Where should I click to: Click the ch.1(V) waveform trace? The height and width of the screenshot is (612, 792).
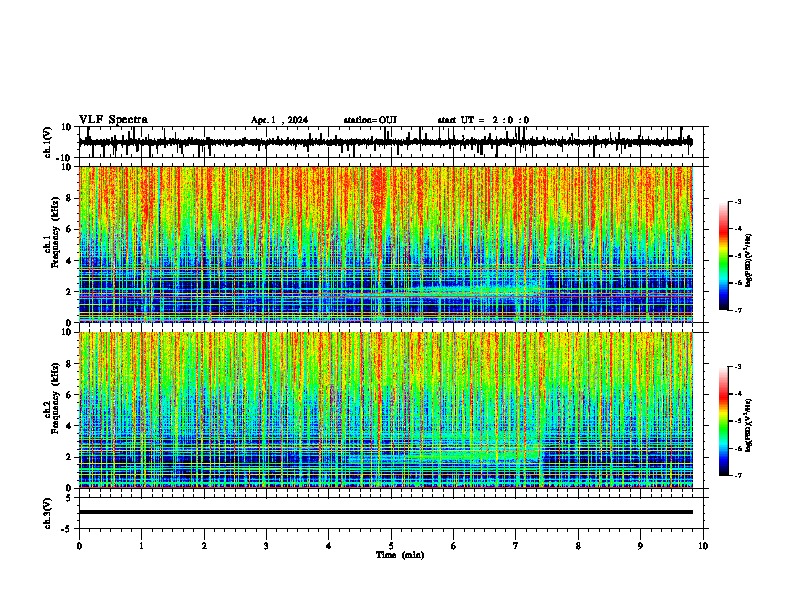point(386,142)
